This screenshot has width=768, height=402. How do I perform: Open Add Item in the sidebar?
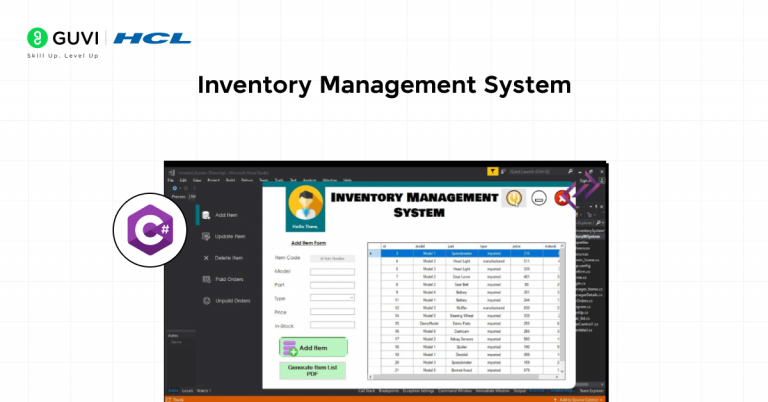tap(225, 215)
